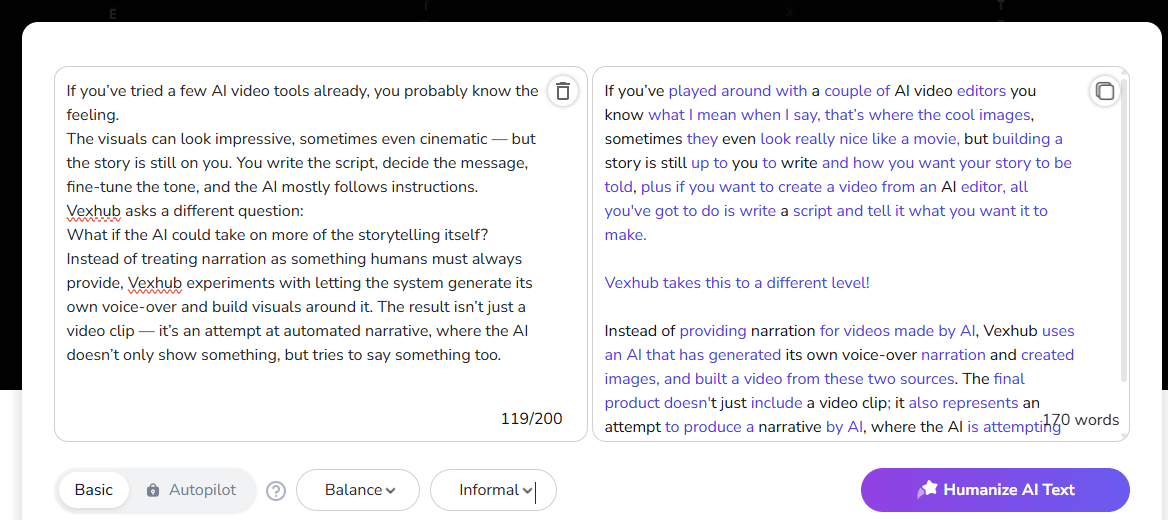Click the sparkle icon on the Humanize button
The height and width of the screenshot is (520, 1168).
pos(927,489)
